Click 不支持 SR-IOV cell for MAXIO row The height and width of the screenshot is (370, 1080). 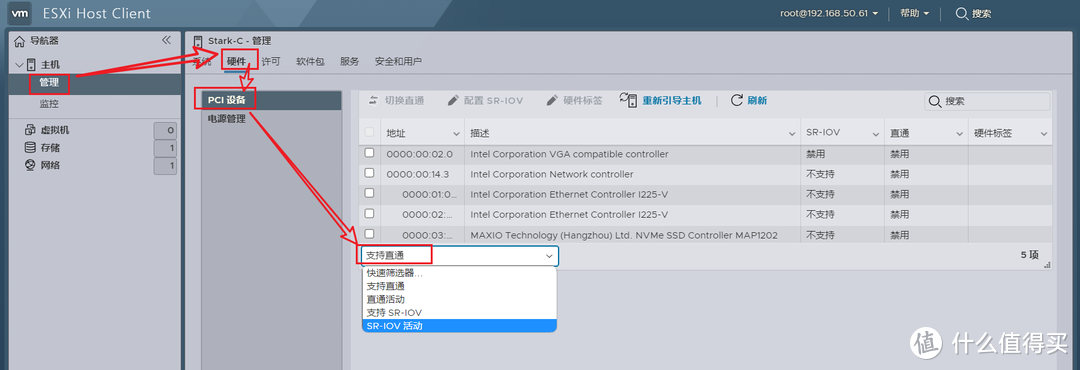coord(820,235)
